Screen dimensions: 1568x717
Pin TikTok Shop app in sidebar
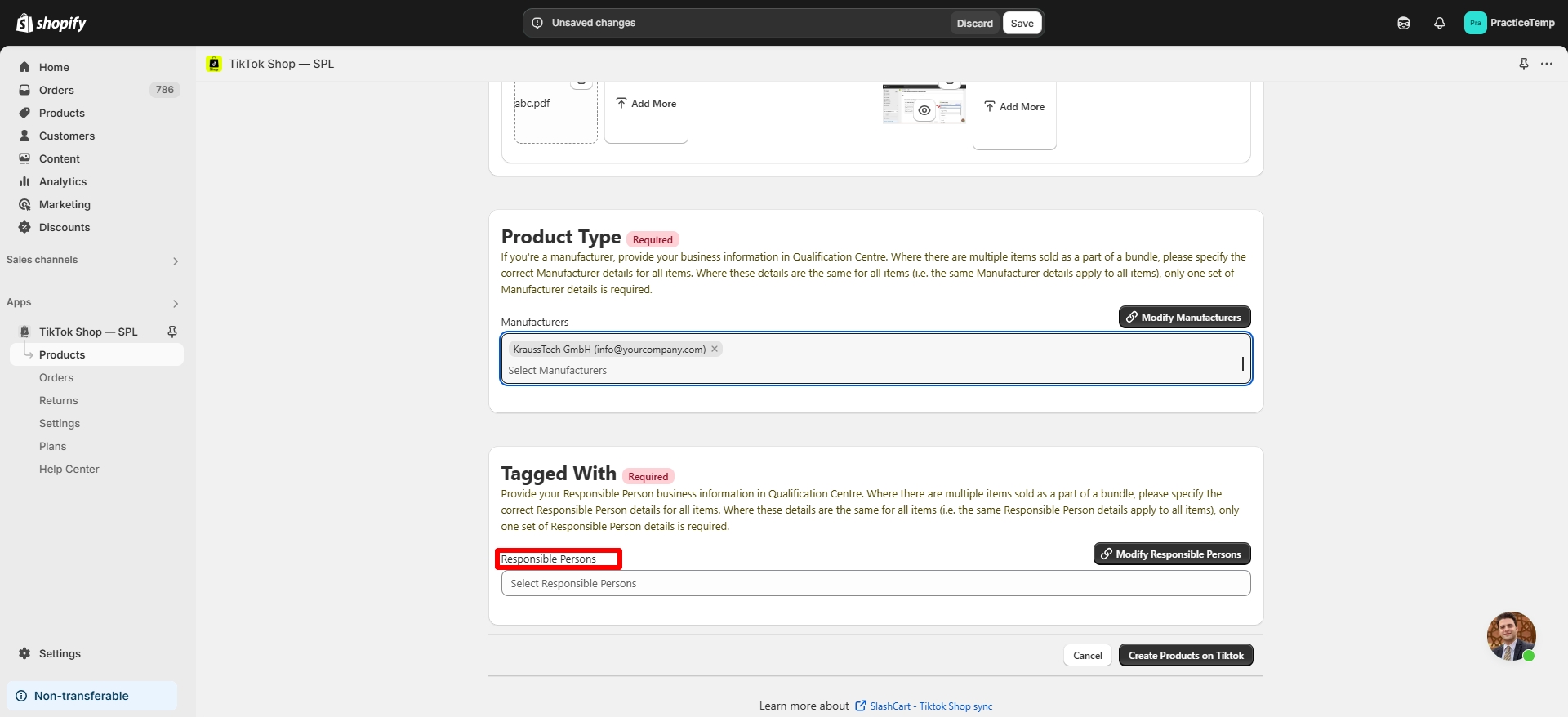tap(172, 332)
